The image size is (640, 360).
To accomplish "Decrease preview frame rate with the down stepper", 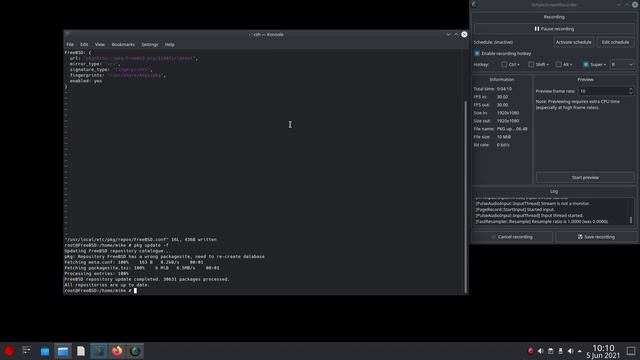I will point(631,93).
